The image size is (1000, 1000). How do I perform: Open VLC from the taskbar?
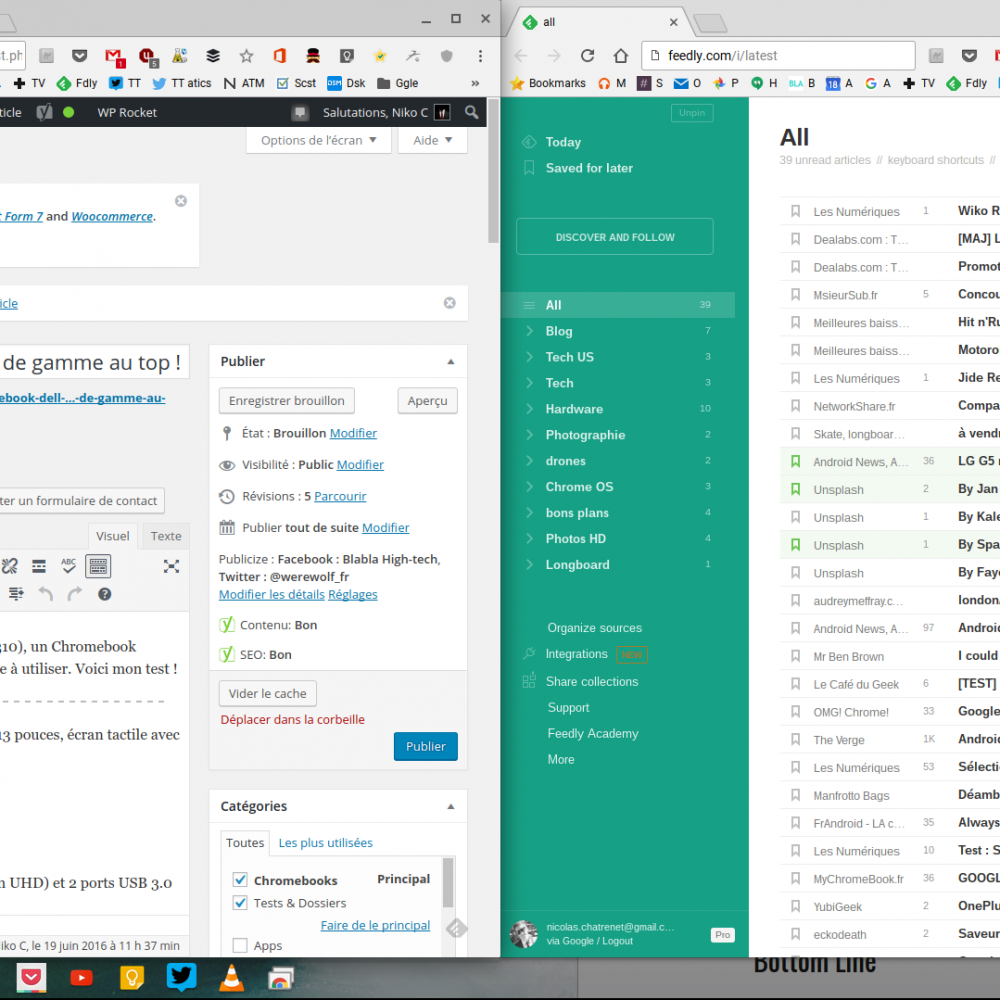[x=232, y=978]
